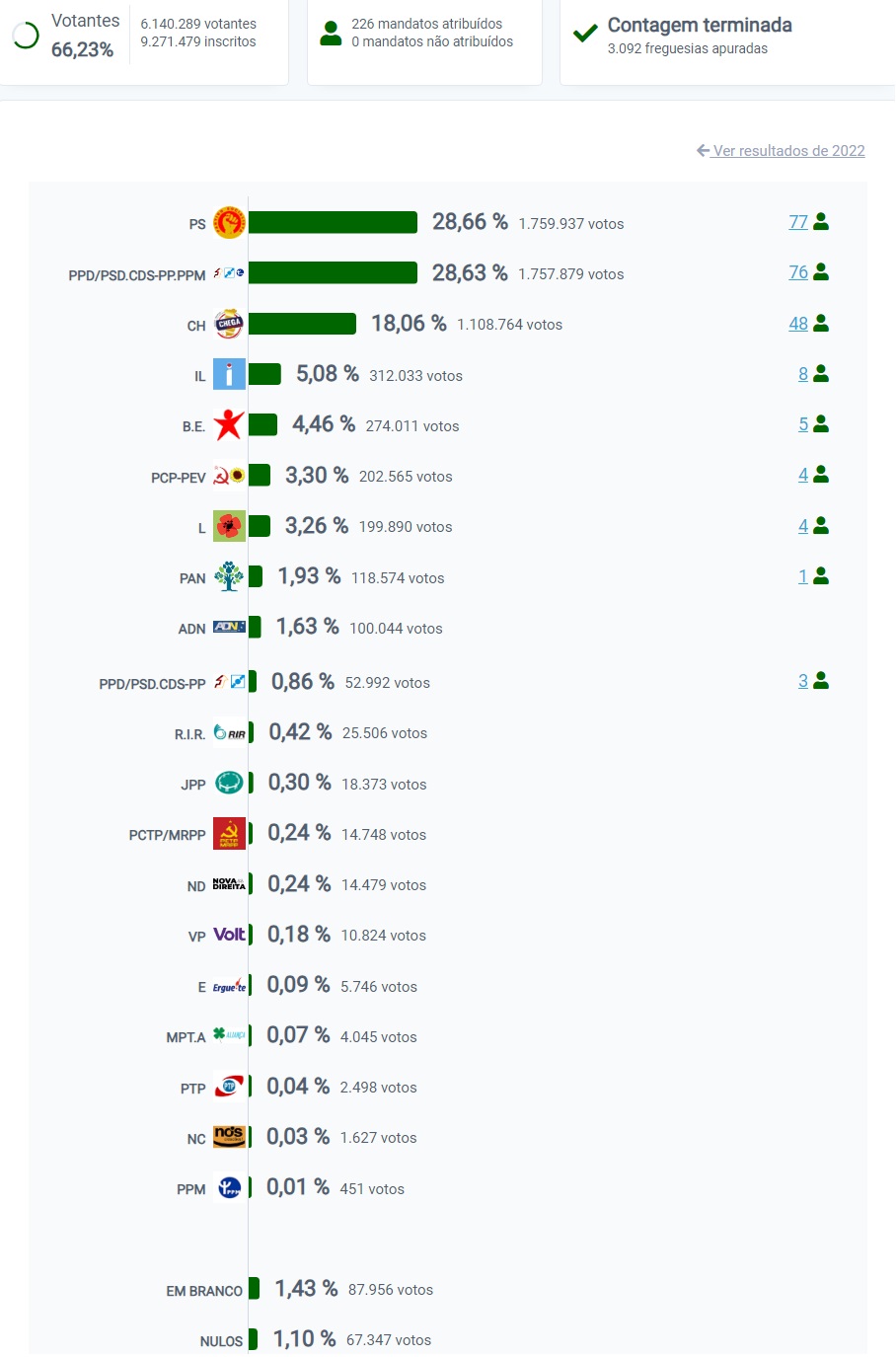Click the PCP-PEV party logo
The image size is (896, 1357).
(229, 476)
